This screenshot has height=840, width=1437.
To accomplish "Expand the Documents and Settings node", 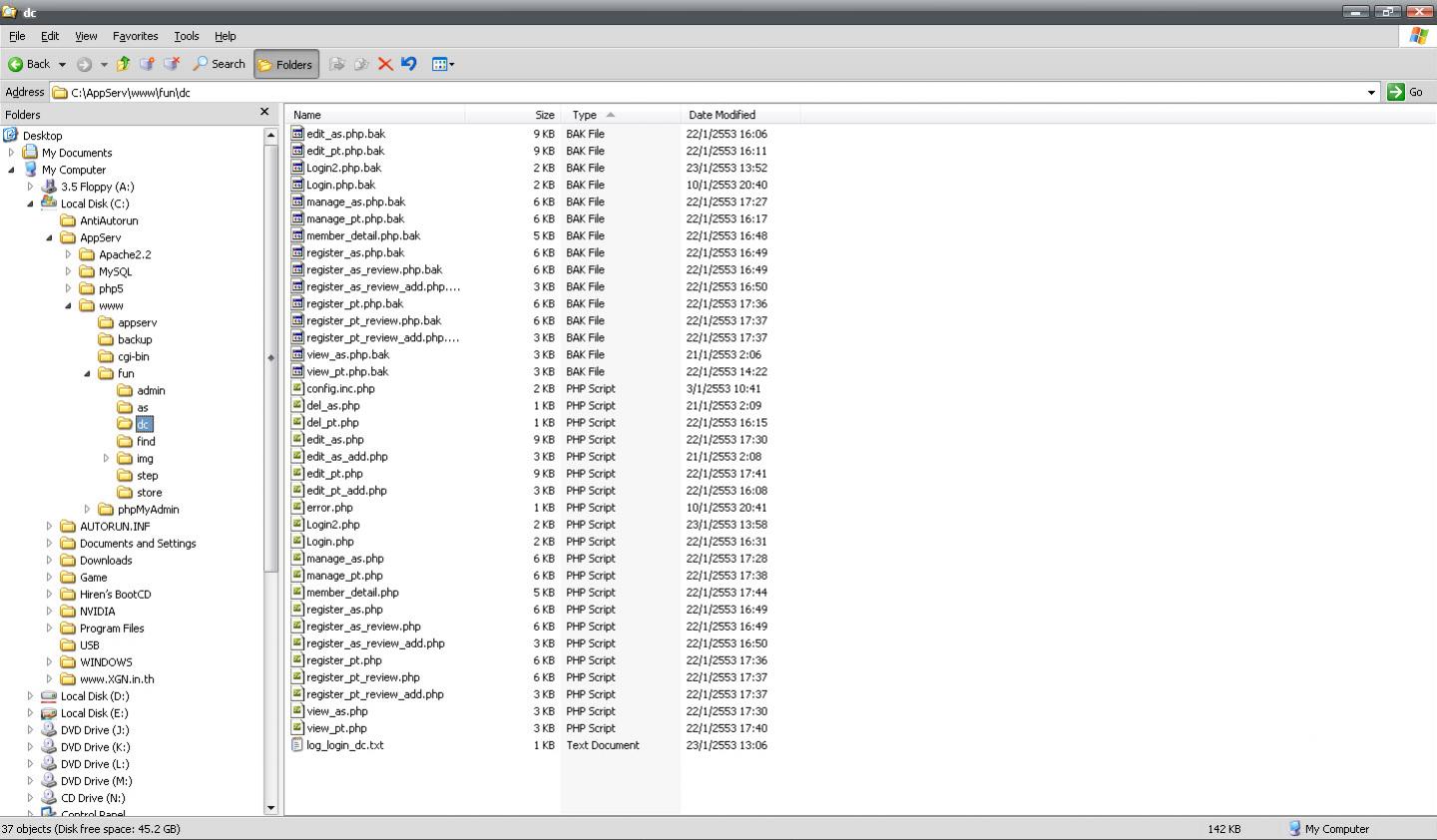I will pos(49,543).
